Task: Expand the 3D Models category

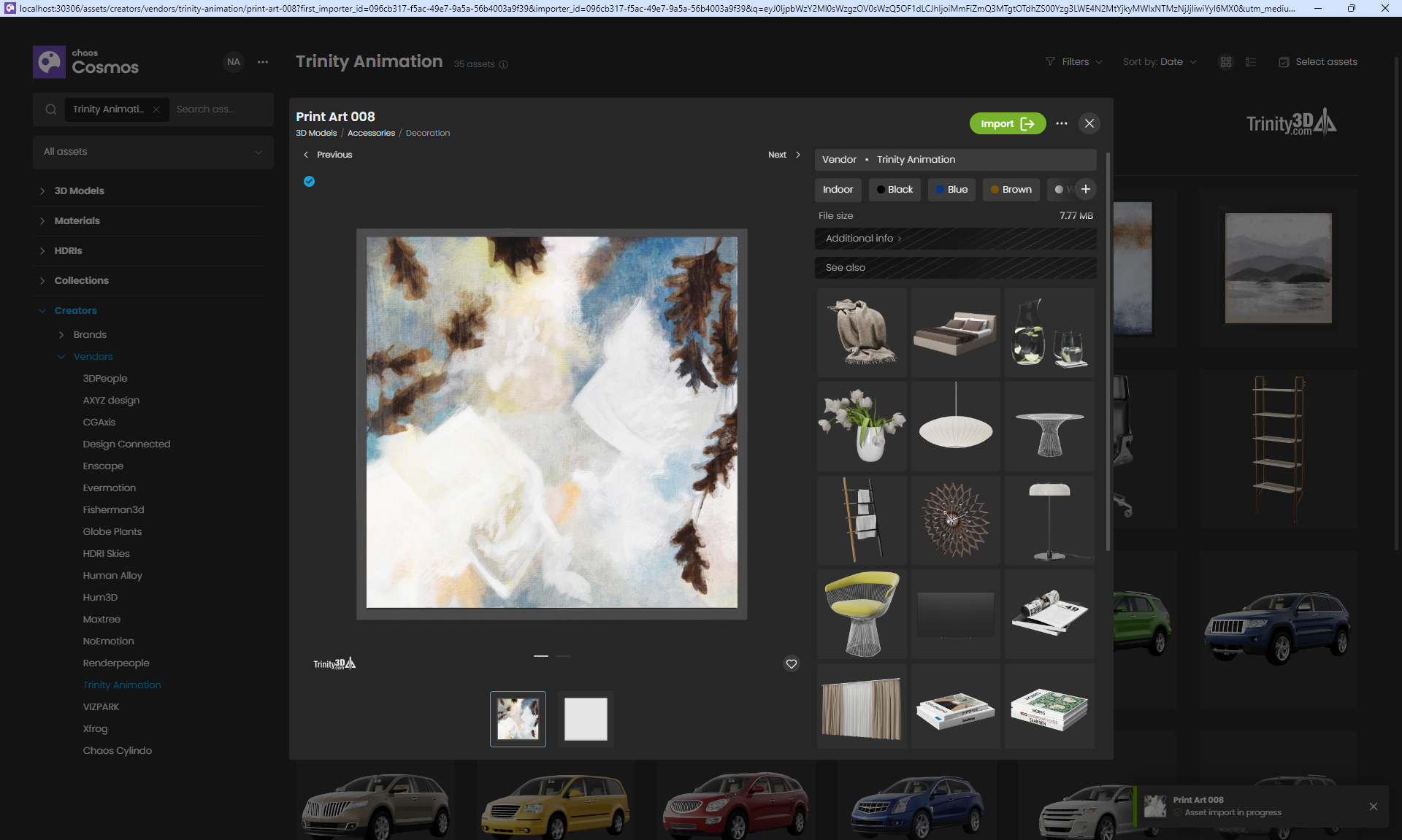Action: [79, 191]
